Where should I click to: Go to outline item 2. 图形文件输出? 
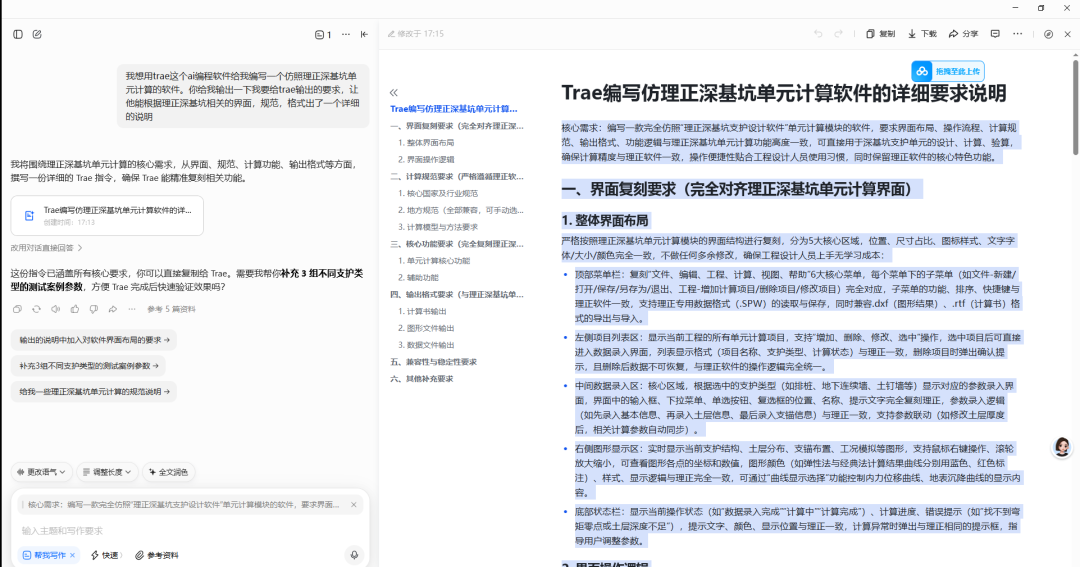click(426, 328)
